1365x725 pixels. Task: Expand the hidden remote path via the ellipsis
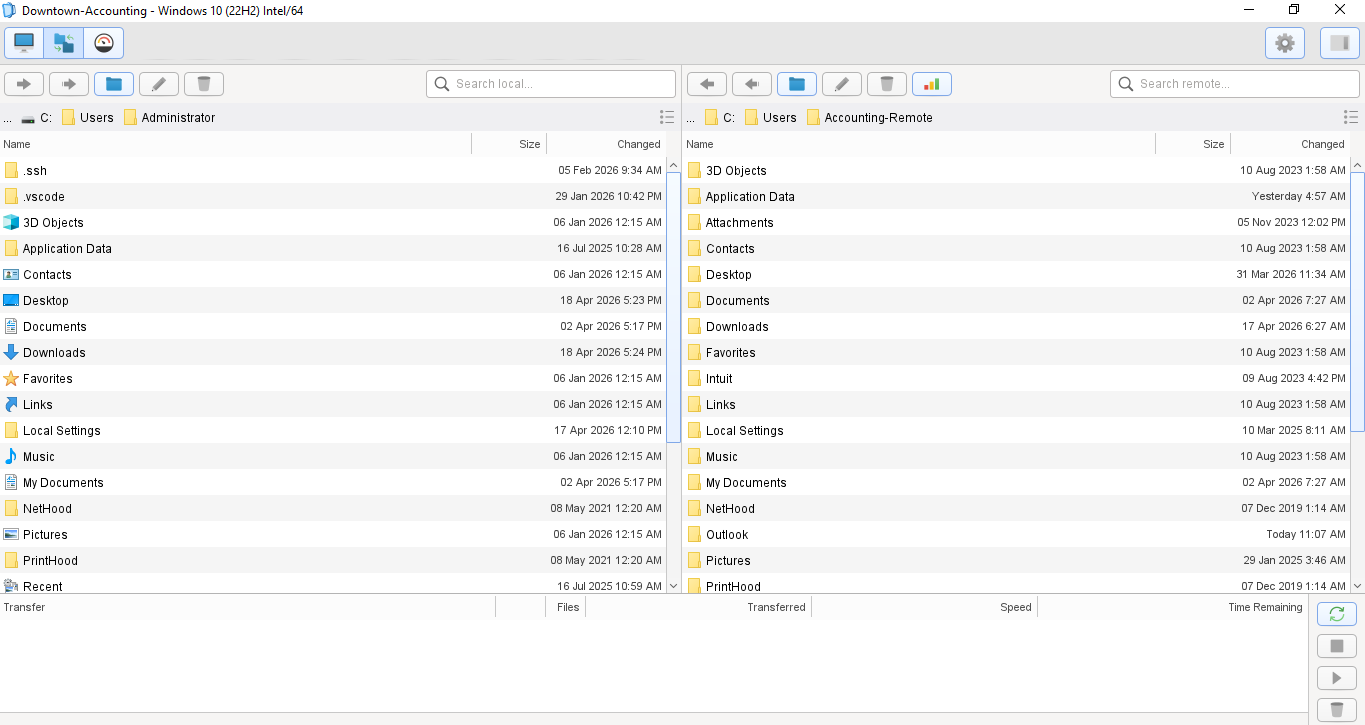pyautogui.click(x=689, y=117)
